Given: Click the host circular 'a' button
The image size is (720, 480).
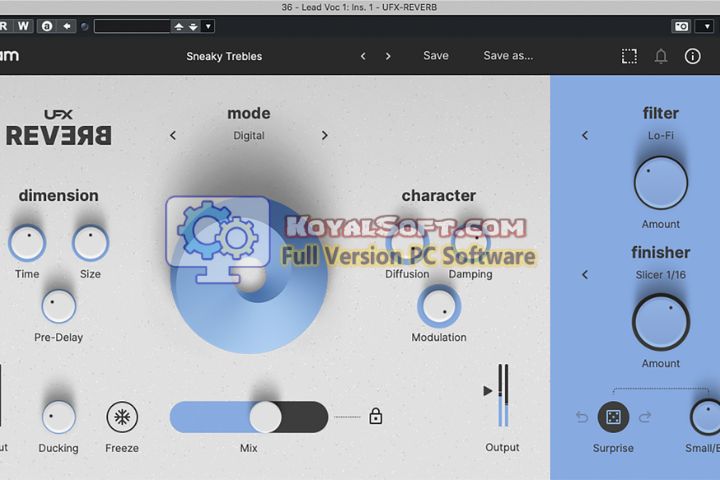Looking at the screenshot, I should 47,26.
